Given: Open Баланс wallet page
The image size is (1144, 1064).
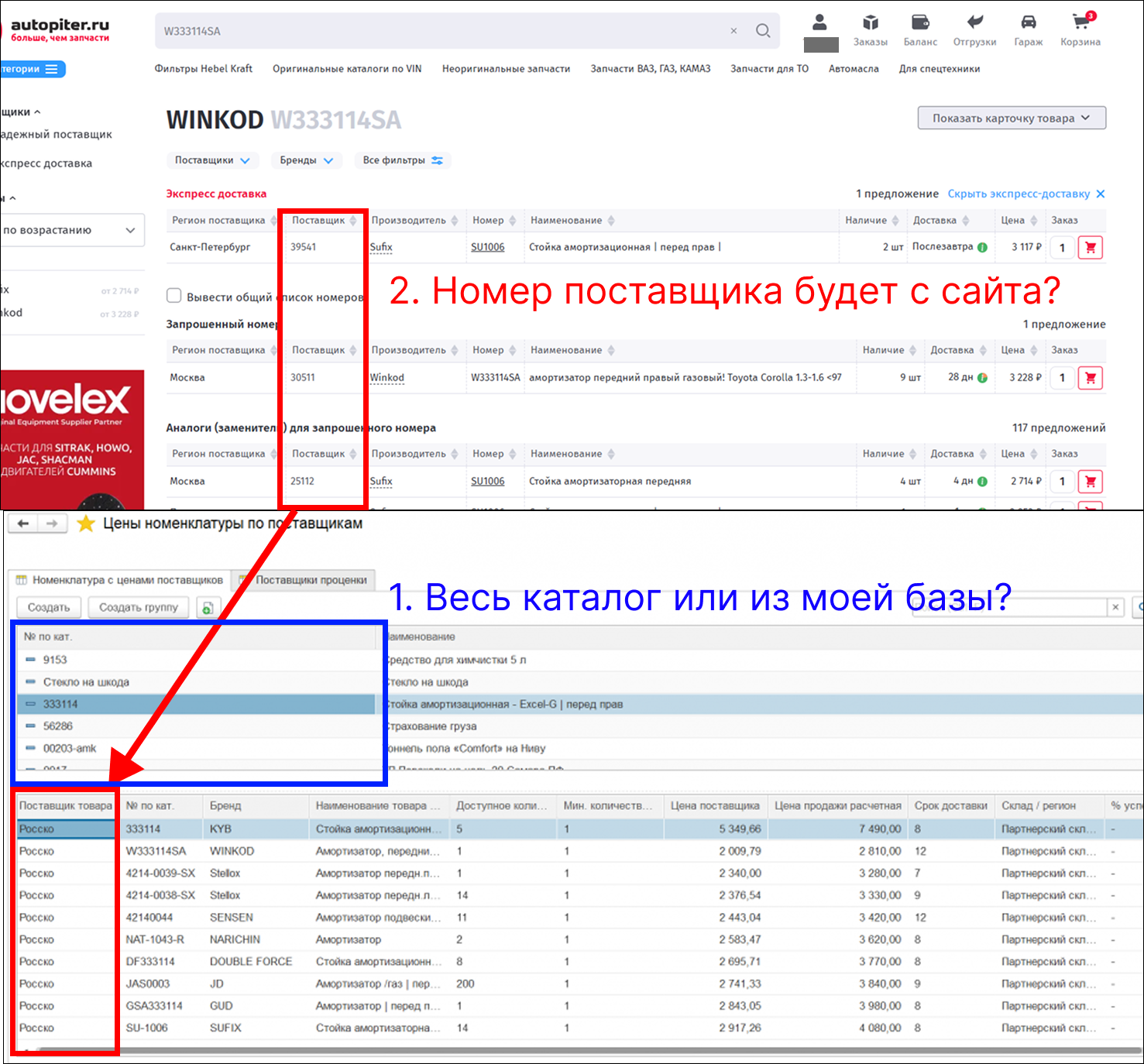Looking at the screenshot, I should pos(920,31).
